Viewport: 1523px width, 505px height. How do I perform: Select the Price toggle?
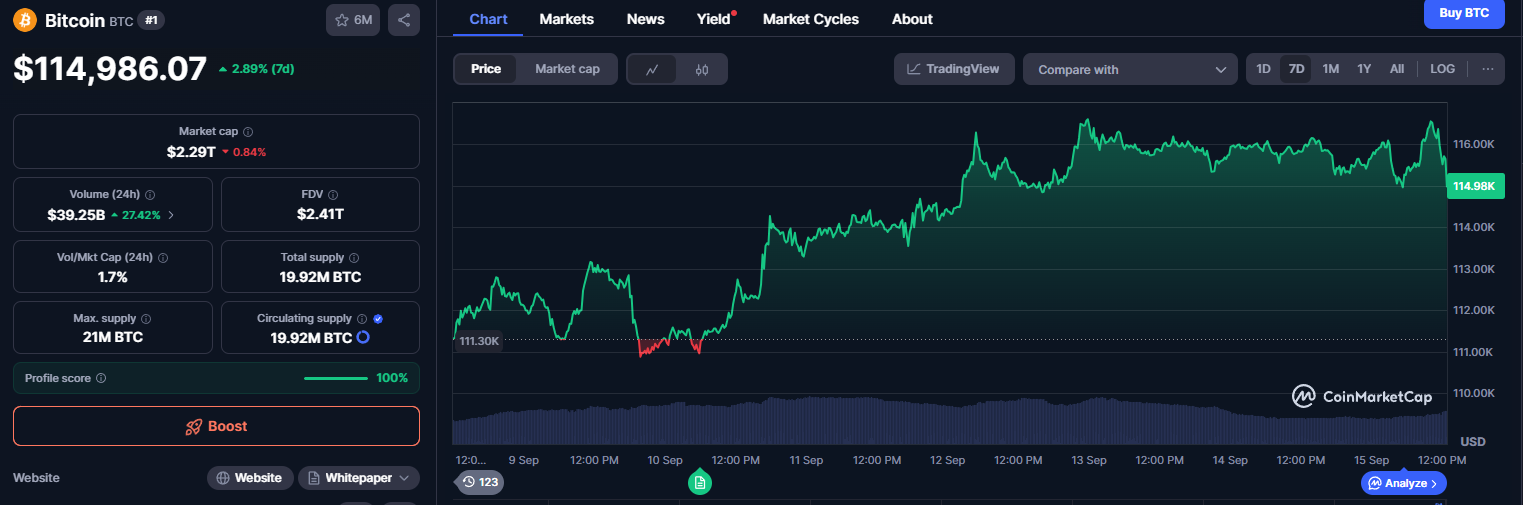(486, 69)
